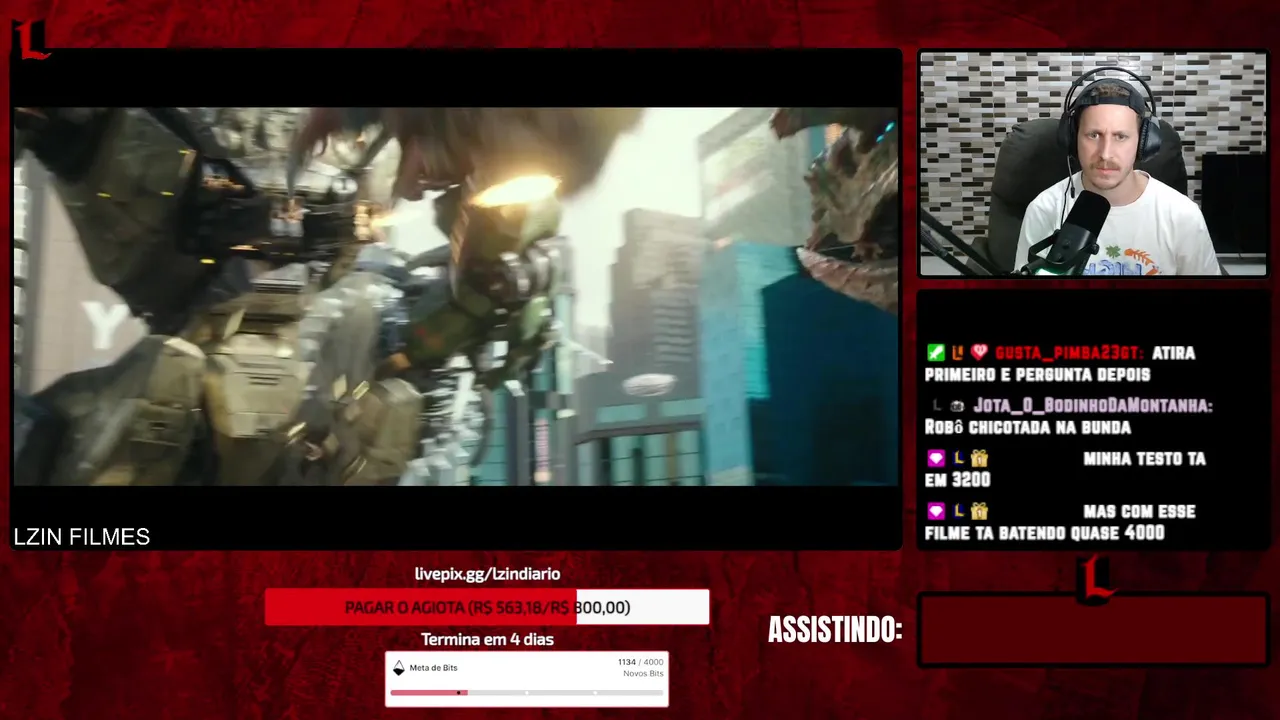The width and height of the screenshot is (1280, 720).
Task: Click the red L logo in the top-left corner
Action: click(31, 38)
